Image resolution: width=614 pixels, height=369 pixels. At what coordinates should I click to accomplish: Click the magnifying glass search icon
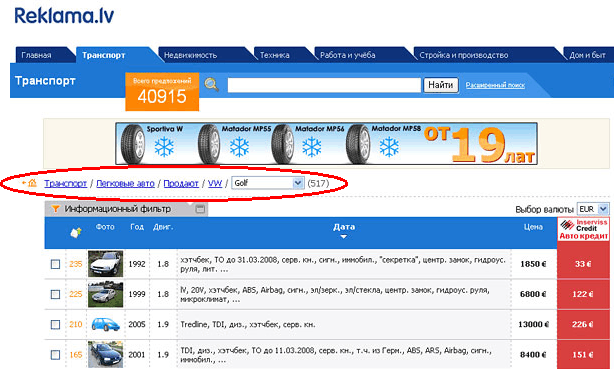coord(211,84)
